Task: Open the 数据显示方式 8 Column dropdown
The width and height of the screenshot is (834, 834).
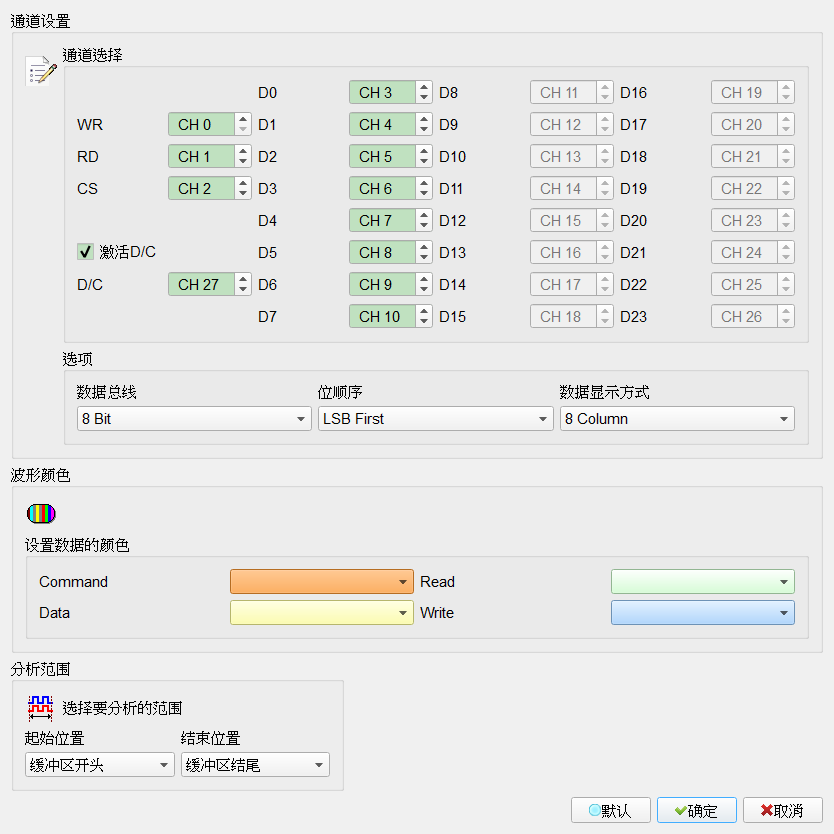Action: click(x=677, y=419)
